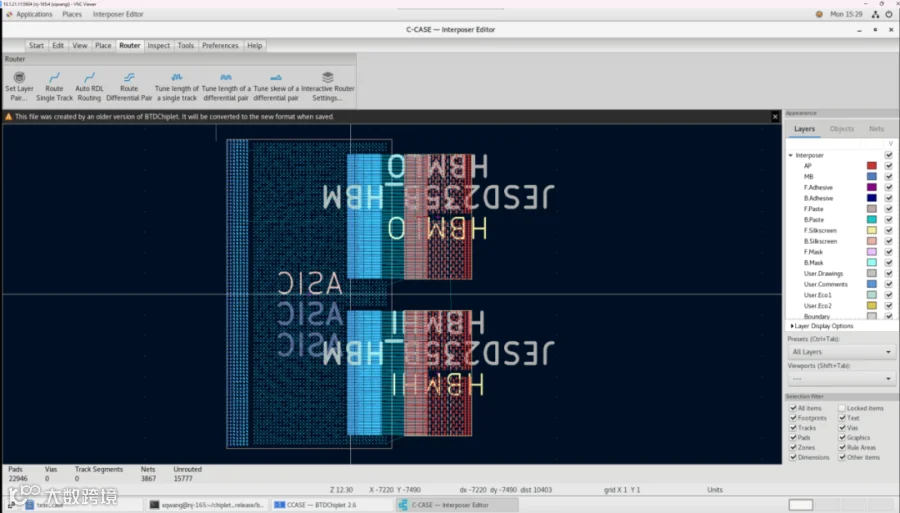Open the Places menu in top panel

pyautogui.click(x=72, y=14)
